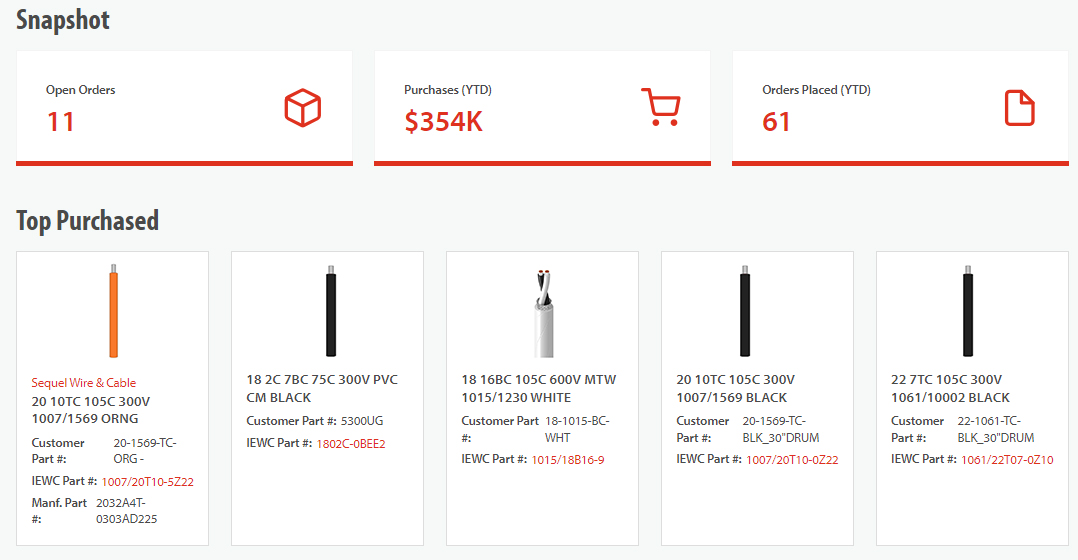Open IEWC part 1007/20T10-0Z22 link
This screenshot has width=1078, height=560.
(x=792, y=460)
